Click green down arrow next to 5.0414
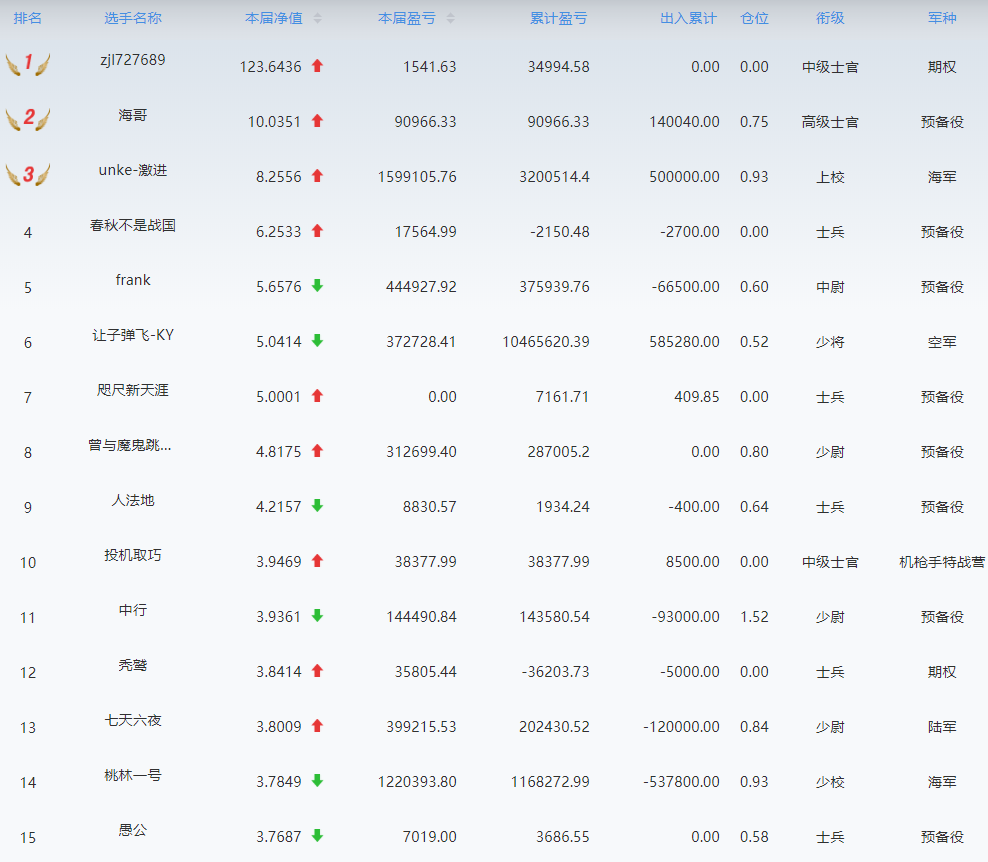The height and width of the screenshot is (862, 988). [x=318, y=341]
